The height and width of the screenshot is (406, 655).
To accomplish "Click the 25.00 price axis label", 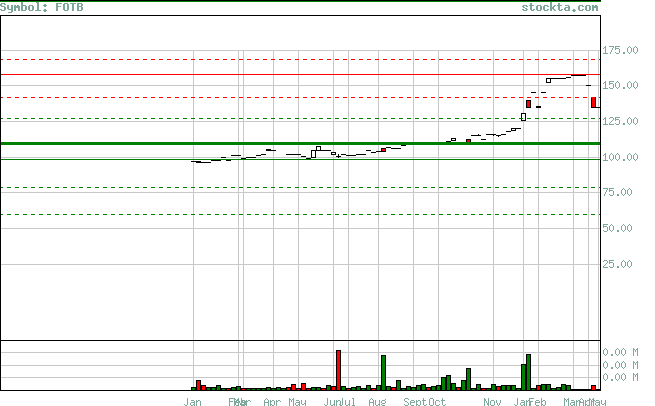I will pyautogui.click(x=617, y=264).
